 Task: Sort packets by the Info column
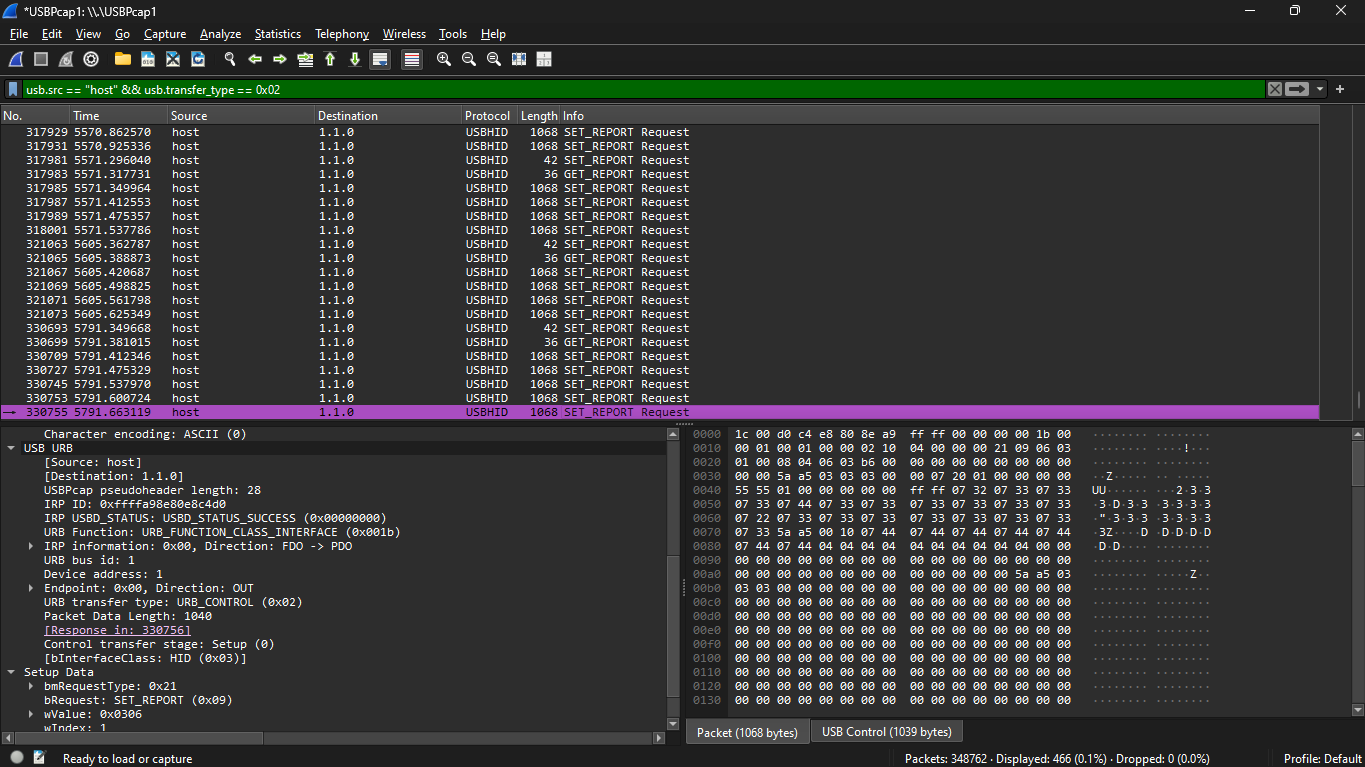(x=939, y=116)
